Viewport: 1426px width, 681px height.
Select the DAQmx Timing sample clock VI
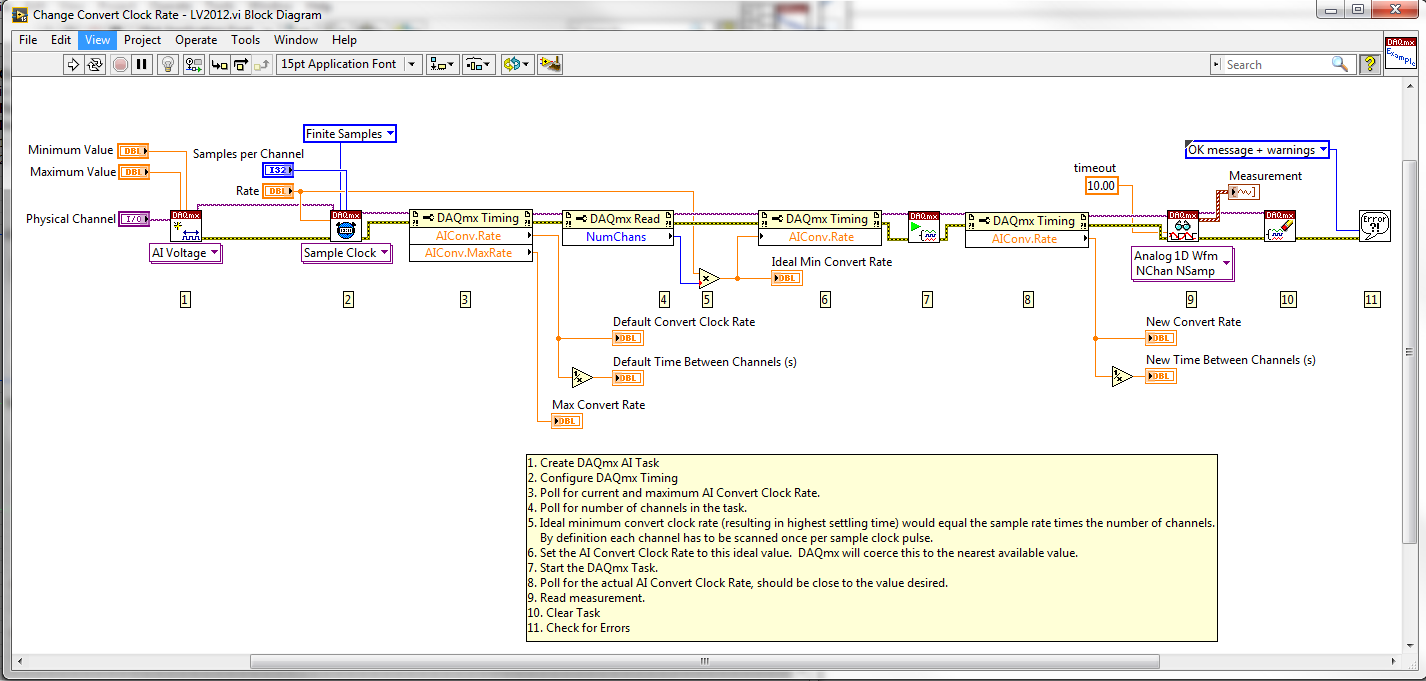point(346,226)
